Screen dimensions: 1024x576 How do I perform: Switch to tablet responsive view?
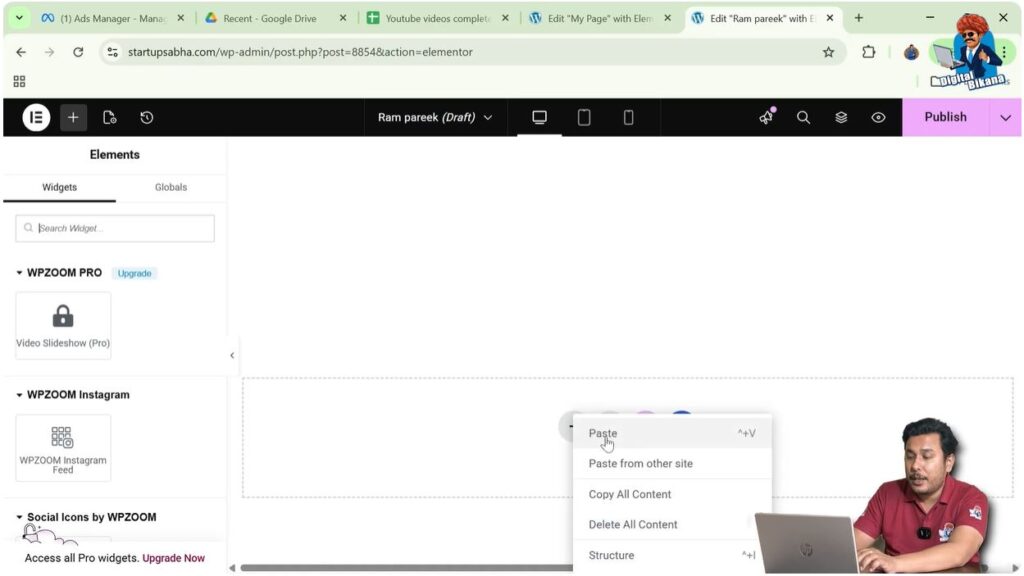[584, 117]
